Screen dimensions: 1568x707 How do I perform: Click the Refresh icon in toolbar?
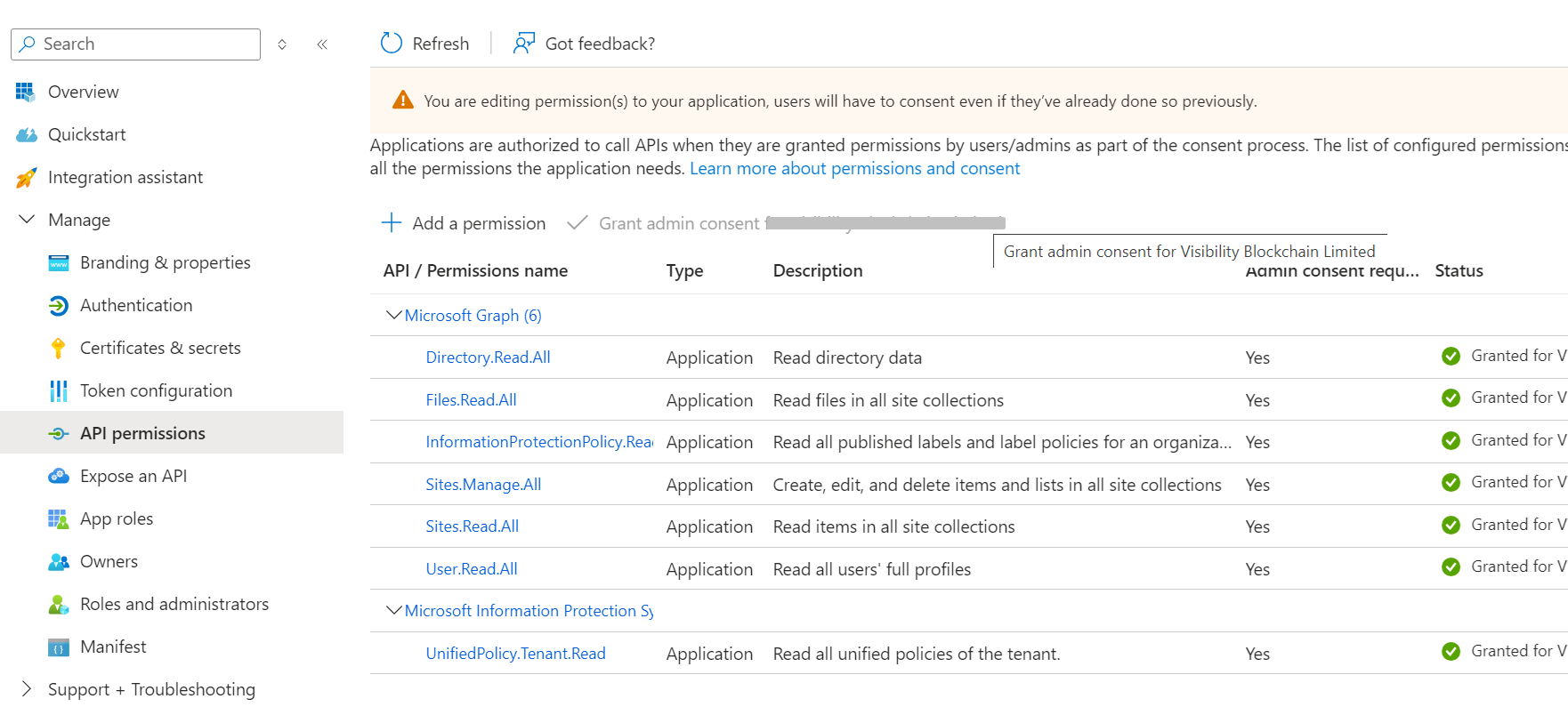coord(392,43)
